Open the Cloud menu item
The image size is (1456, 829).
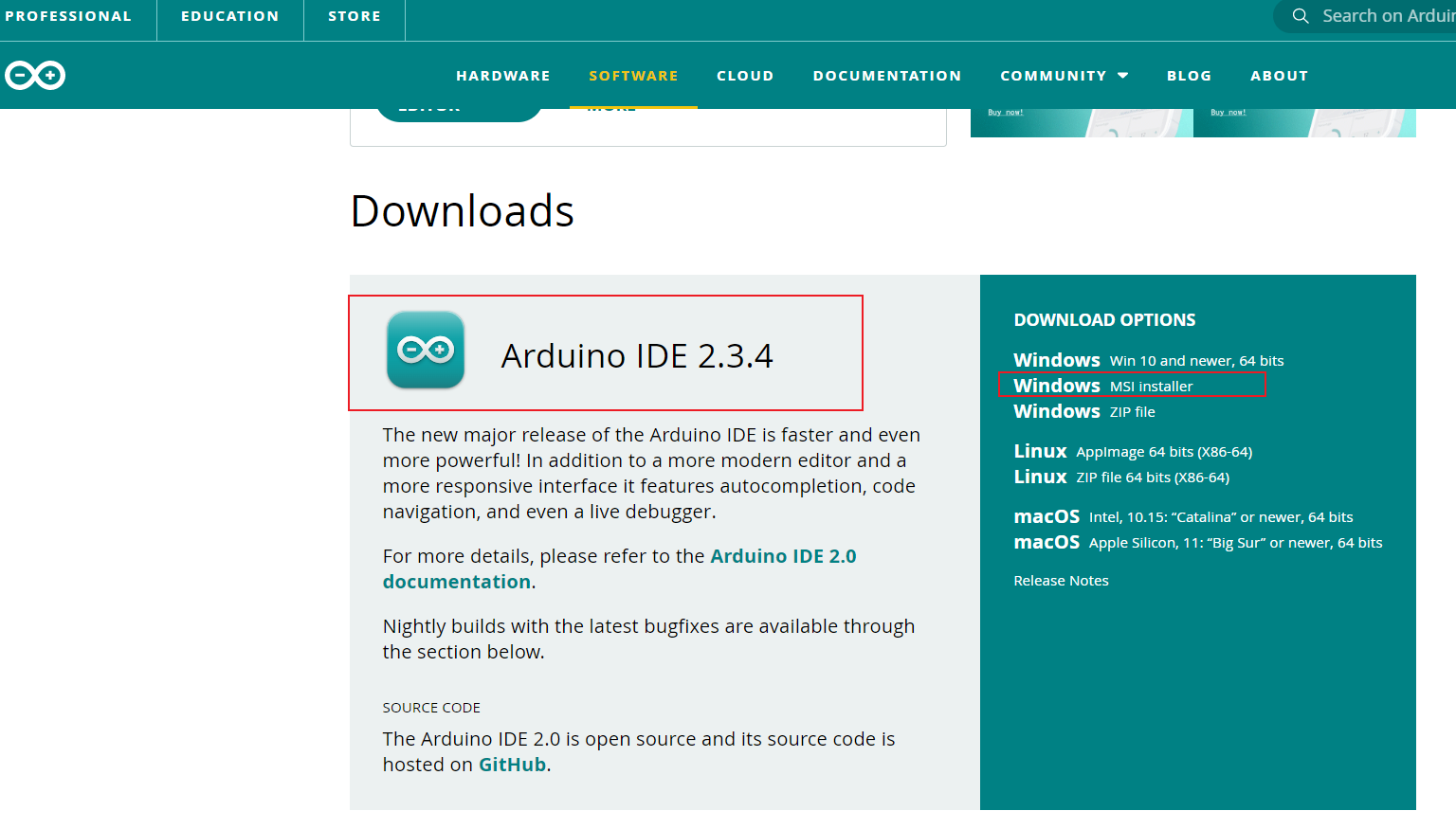pos(745,76)
